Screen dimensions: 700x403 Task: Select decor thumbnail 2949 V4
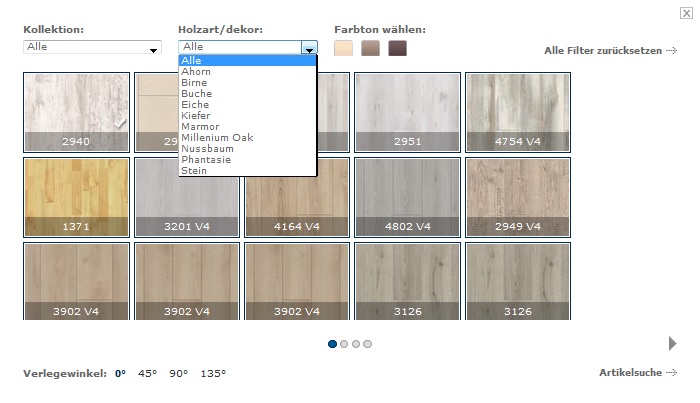[x=518, y=197]
